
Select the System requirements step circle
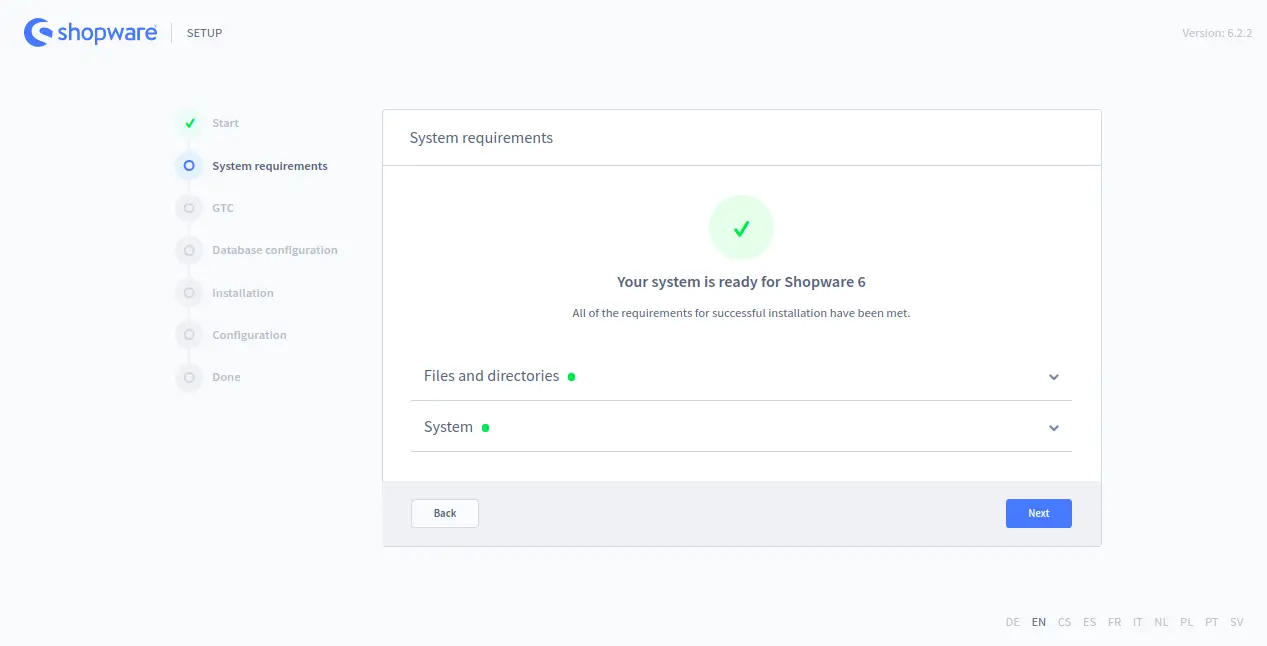pos(189,166)
